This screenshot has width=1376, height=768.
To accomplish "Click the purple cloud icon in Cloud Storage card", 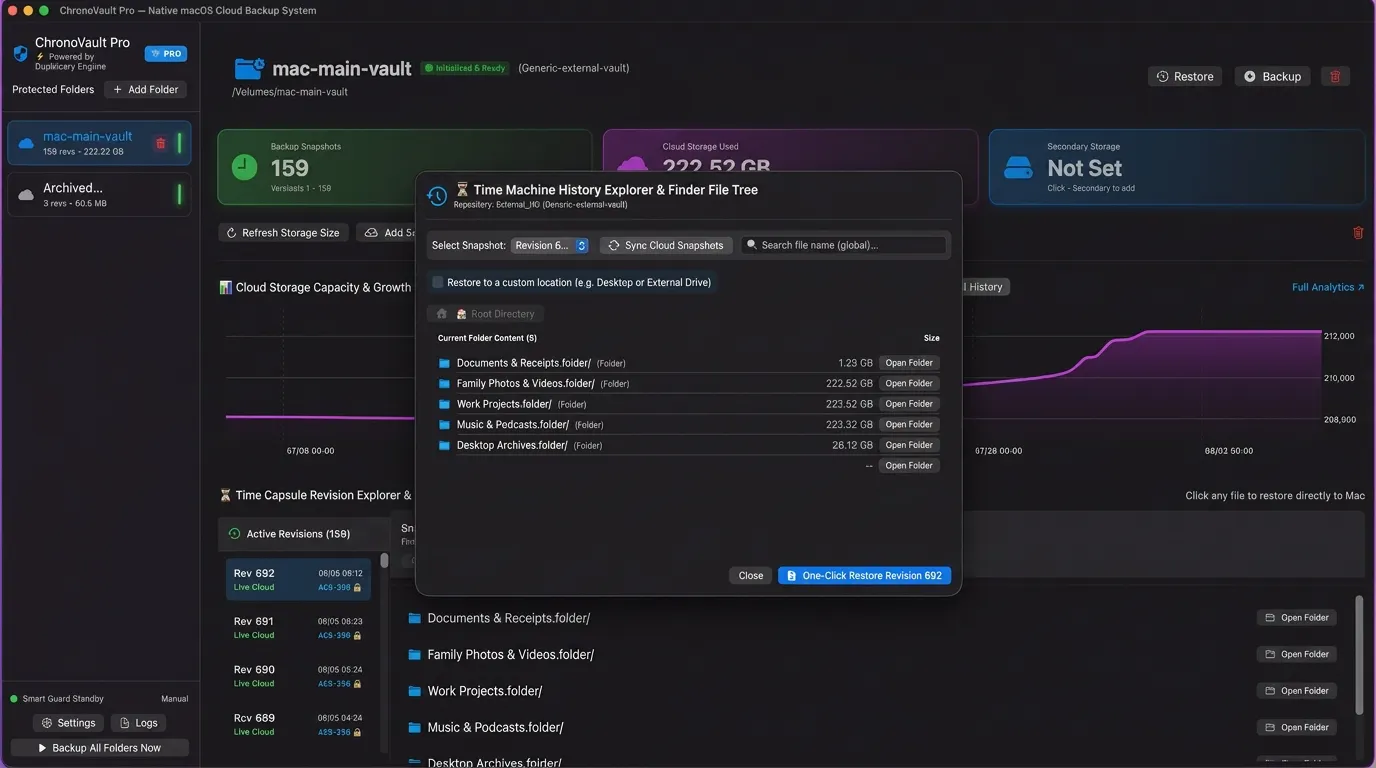I will click(x=632, y=166).
